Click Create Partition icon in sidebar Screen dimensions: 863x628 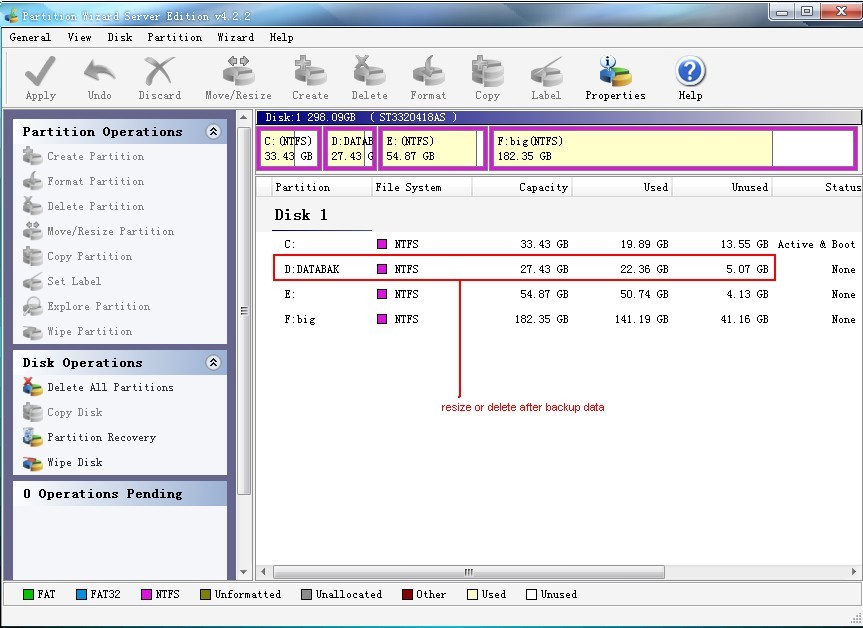pyautogui.click(x=32, y=156)
